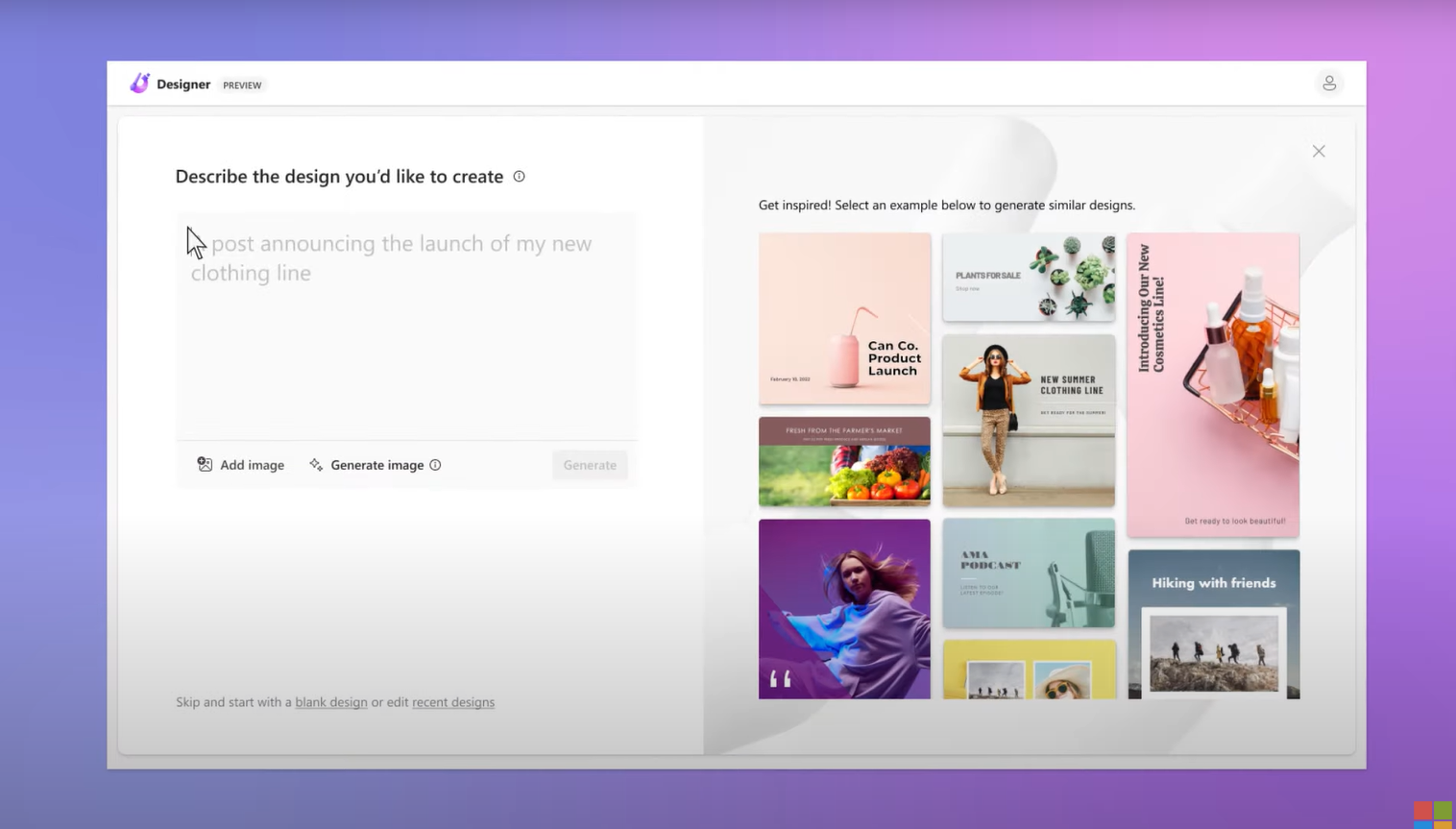Select the New Summer Clothing Line example
The height and width of the screenshot is (829, 1456).
(1028, 420)
